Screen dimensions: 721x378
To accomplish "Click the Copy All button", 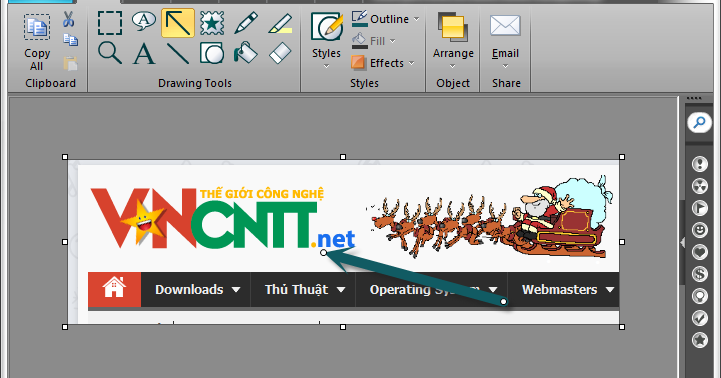I will tap(37, 42).
